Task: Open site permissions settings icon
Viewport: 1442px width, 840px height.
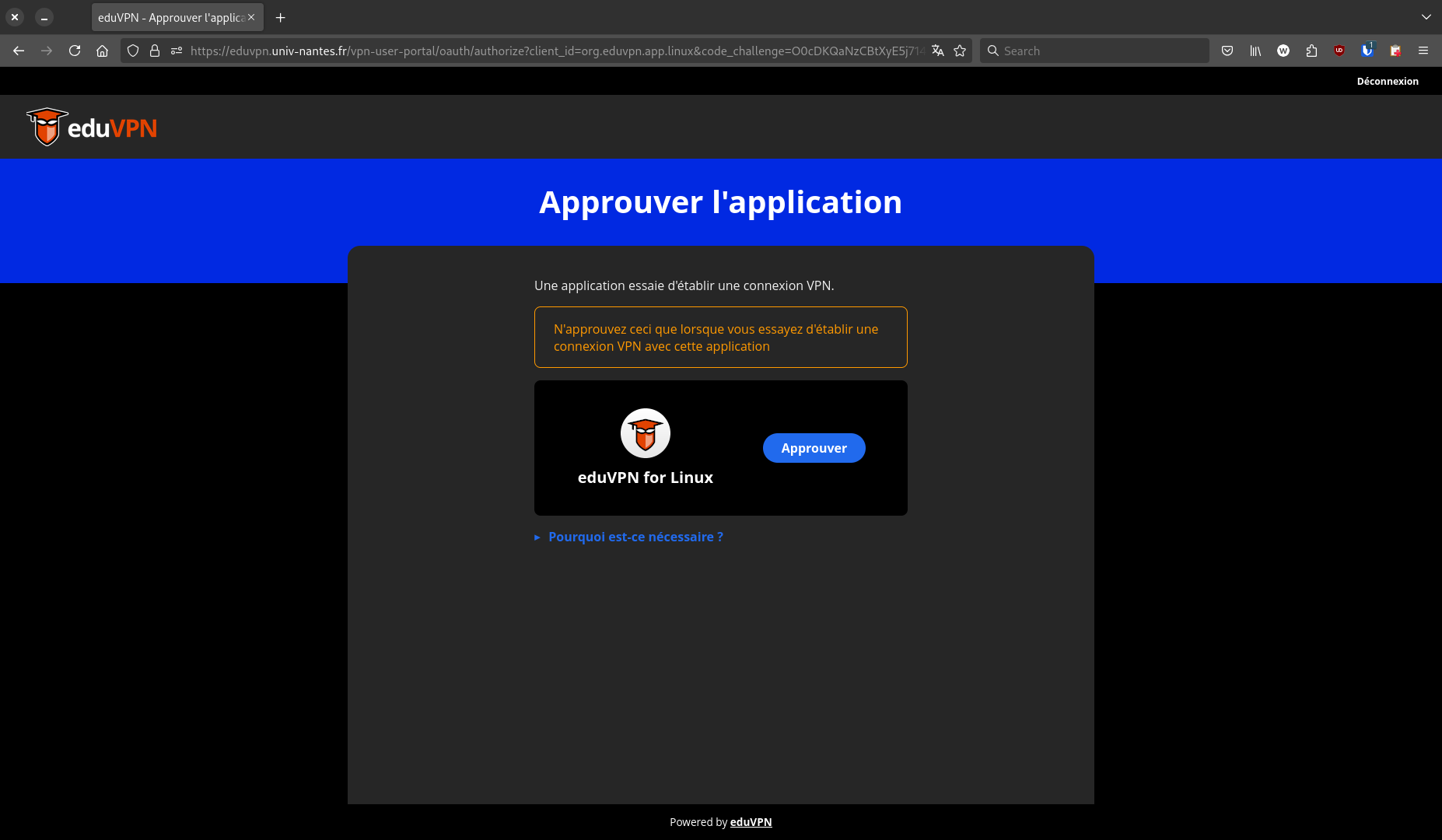Action: (x=177, y=51)
